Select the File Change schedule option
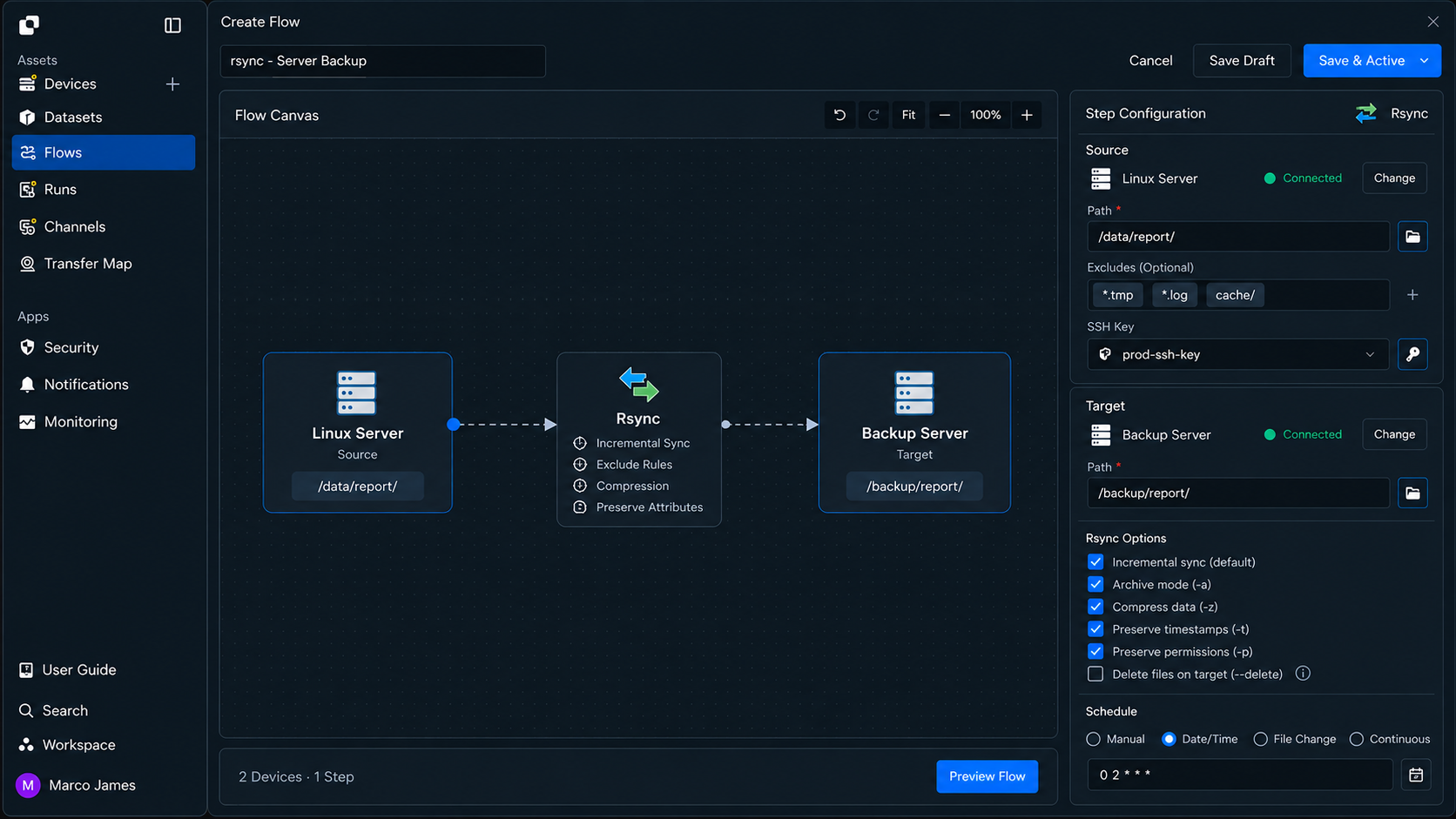Viewport: 1456px width, 819px height. [x=1260, y=739]
